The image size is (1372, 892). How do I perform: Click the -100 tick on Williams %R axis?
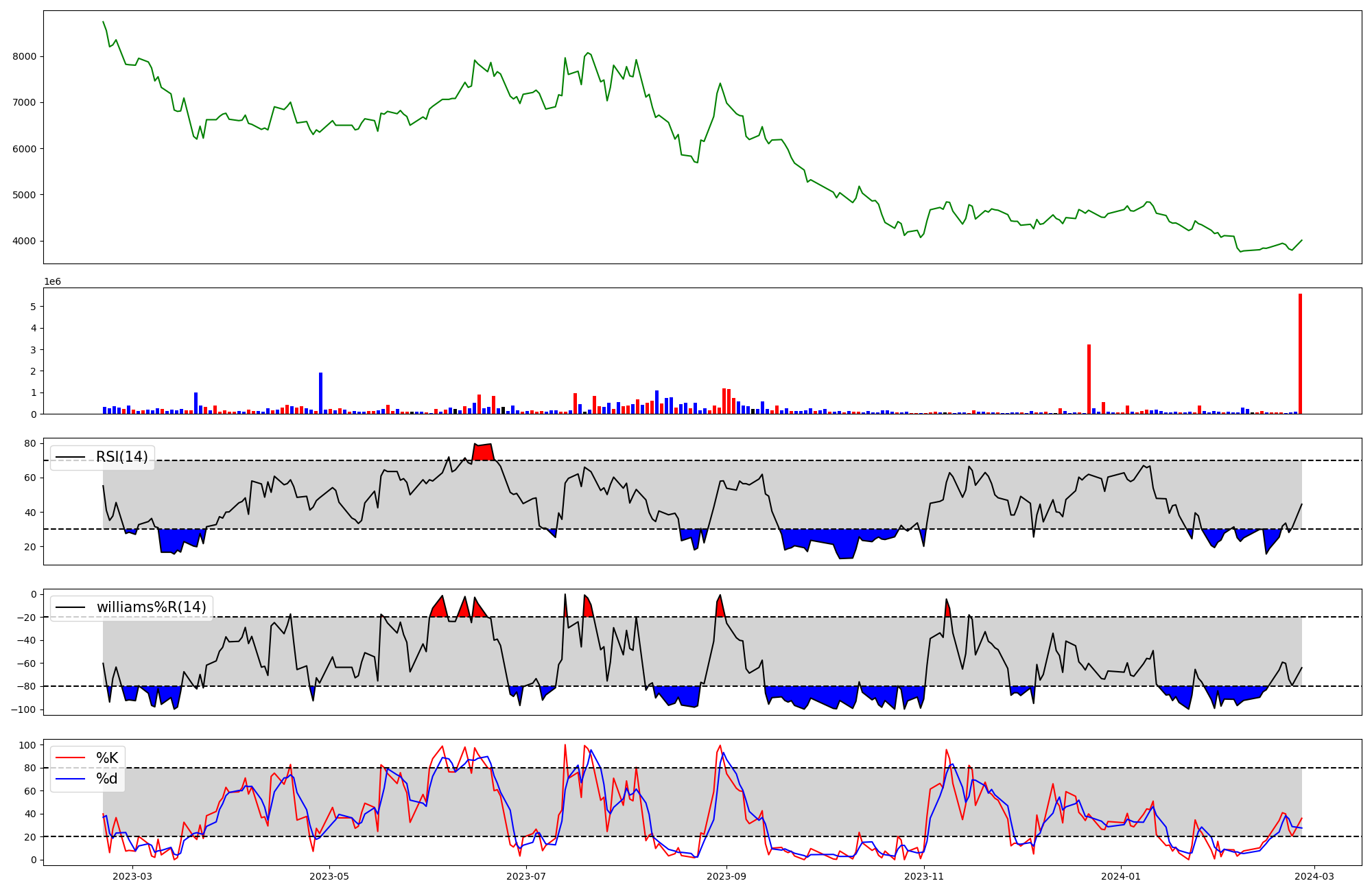(x=25, y=709)
